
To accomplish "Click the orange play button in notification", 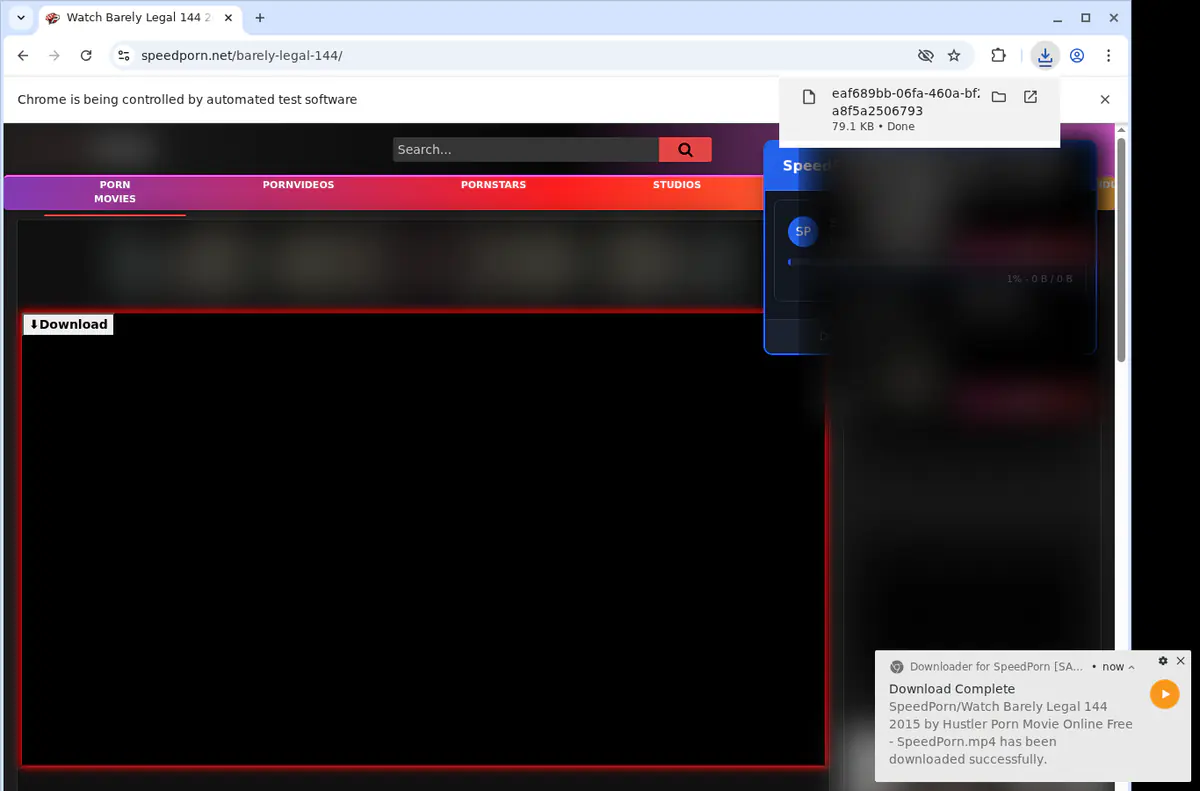I will click(x=1164, y=694).
